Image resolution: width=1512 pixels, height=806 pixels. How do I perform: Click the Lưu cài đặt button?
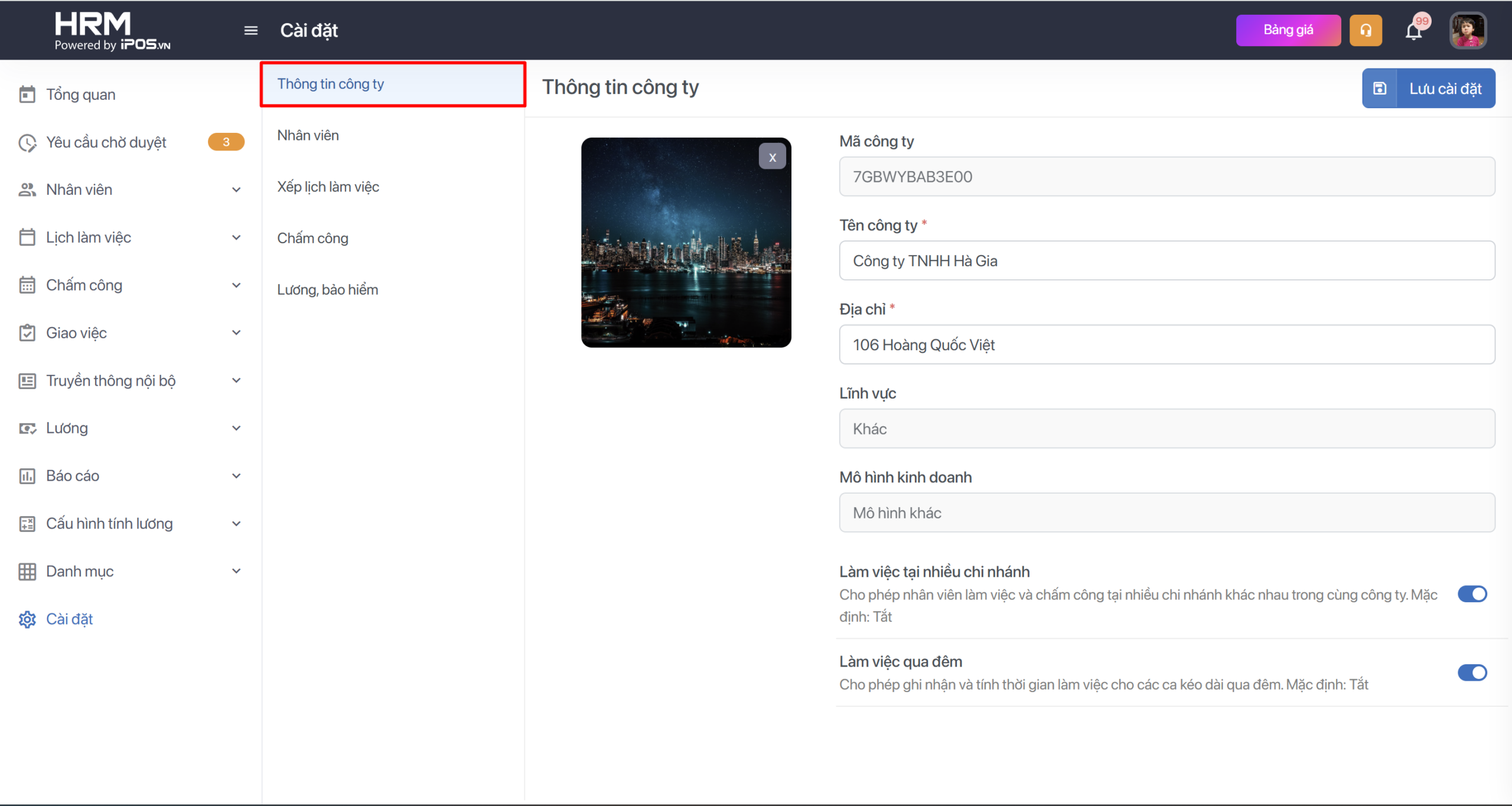click(x=1428, y=89)
